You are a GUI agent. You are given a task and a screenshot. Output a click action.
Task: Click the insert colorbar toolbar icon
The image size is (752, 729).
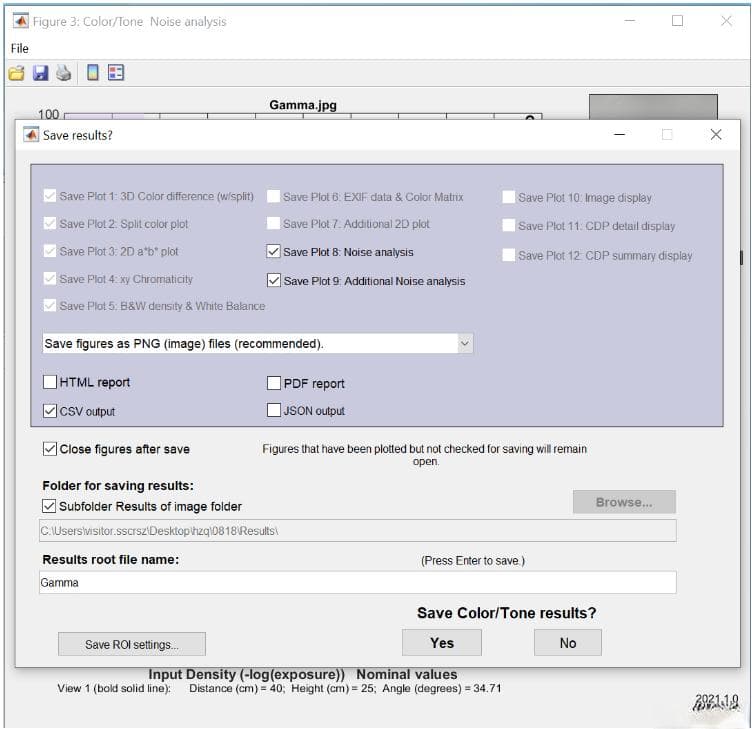93,72
